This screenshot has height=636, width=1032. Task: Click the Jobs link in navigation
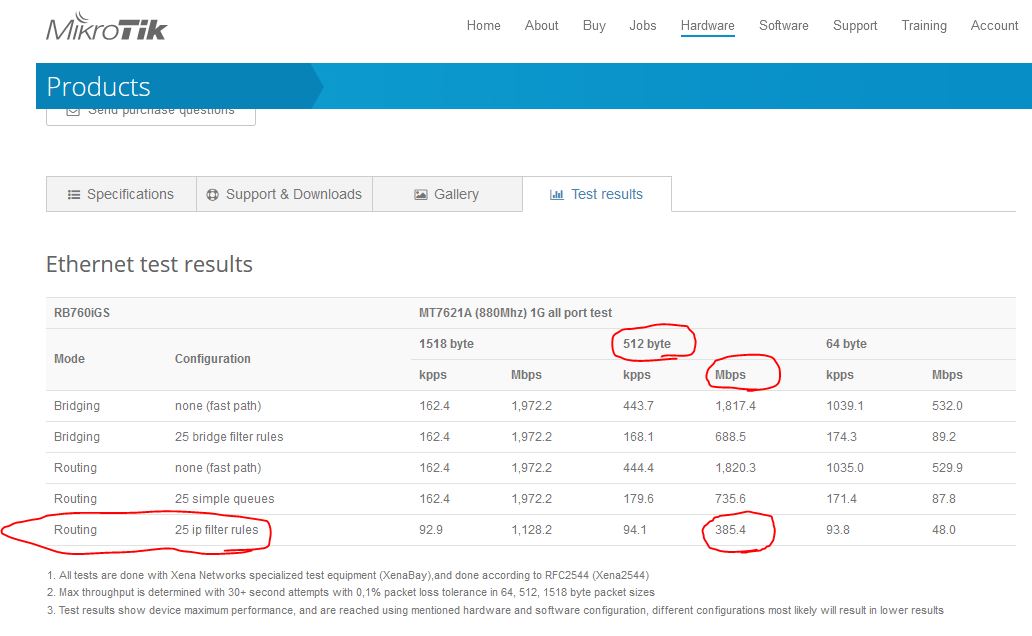(x=643, y=25)
